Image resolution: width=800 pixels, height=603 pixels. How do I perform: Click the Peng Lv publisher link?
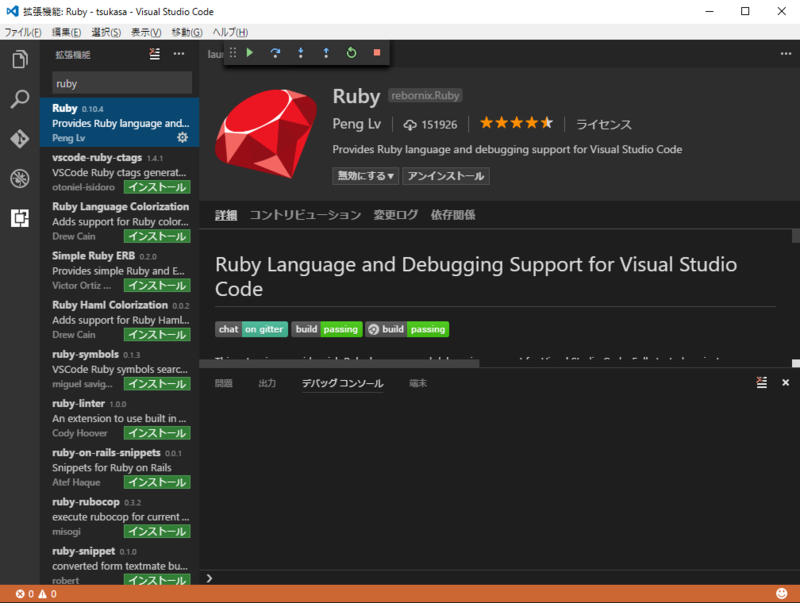(x=357, y=124)
